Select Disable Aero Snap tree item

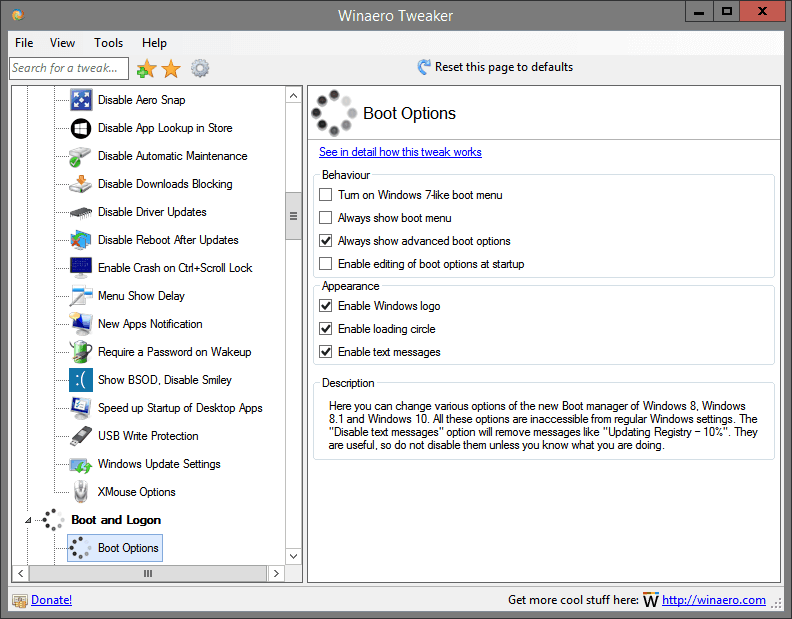pyautogui.click(x=141, y=100)
